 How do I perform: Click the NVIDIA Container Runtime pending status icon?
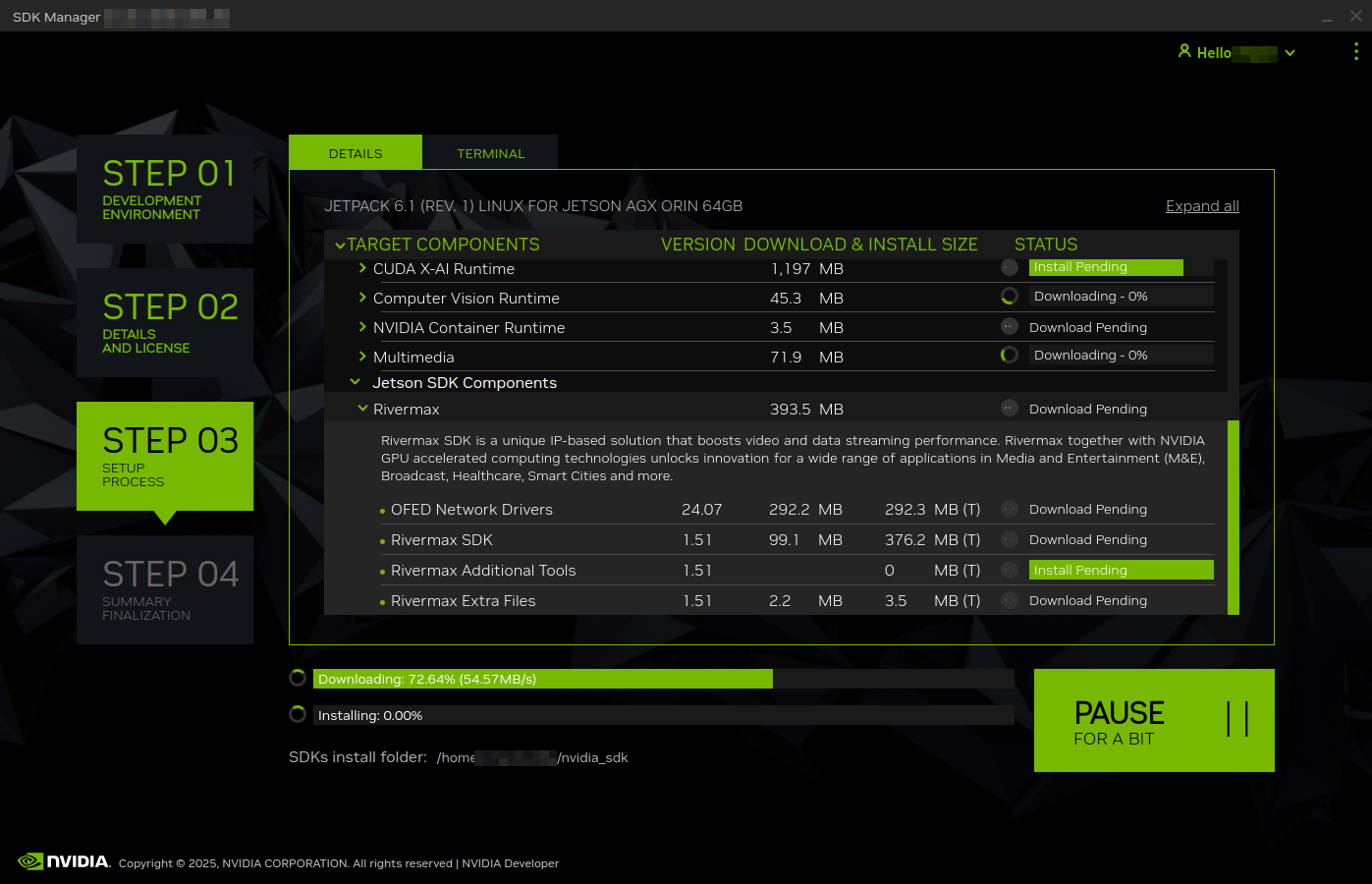click(1010, 325)
